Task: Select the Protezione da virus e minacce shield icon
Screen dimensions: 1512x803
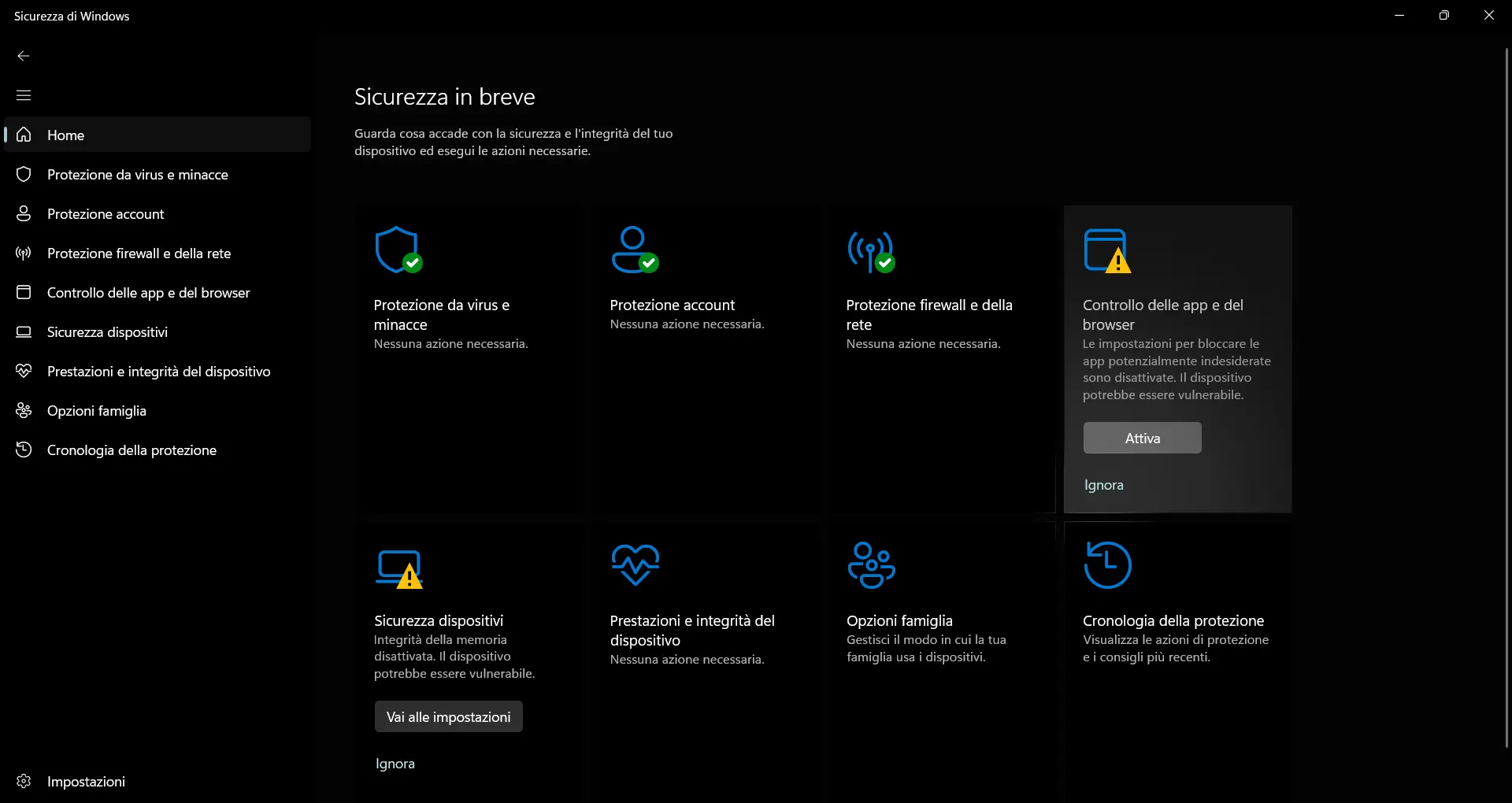Action: (24, 174)
